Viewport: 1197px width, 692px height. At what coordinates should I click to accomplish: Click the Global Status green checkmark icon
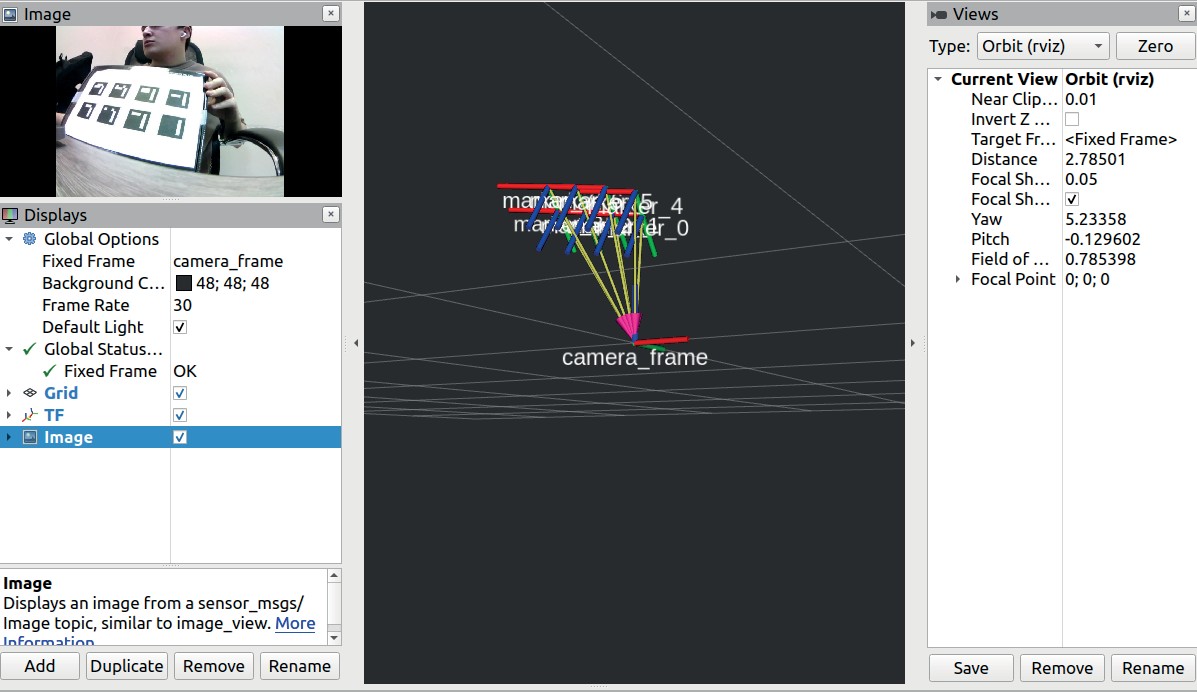pyautogui.click(x=30, y=349)
